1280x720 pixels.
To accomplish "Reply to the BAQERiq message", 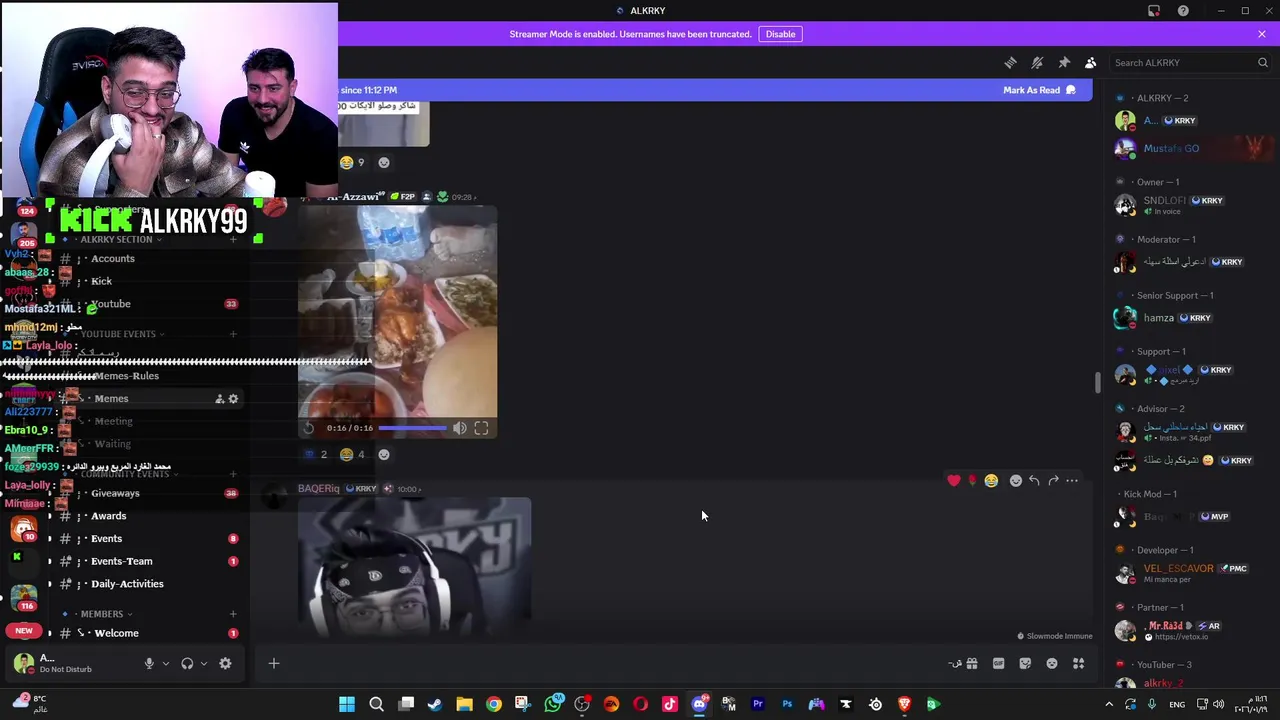I will click(1034, 481).
